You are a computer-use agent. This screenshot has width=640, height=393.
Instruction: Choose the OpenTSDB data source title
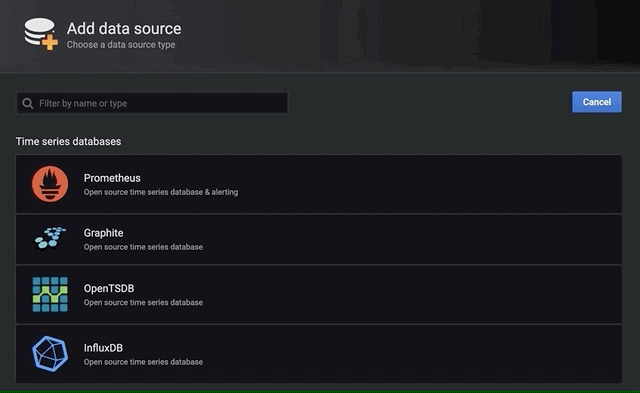pos(109,289)
